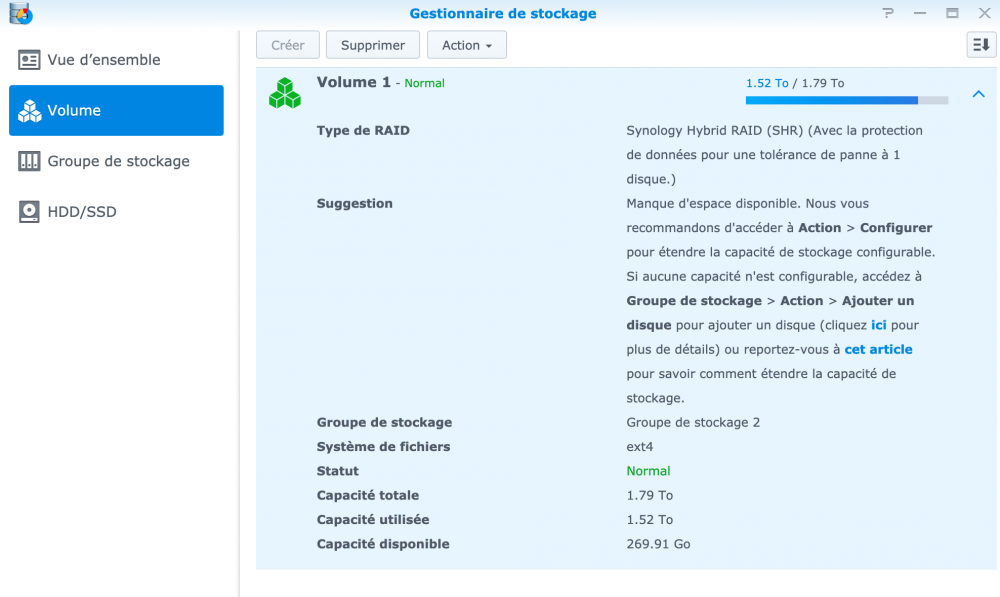The height and width of the screenshot is (597, 1000).
Task: Click the Storage Manager app icon
Action: pyautogui.click(x=20, y=14)
